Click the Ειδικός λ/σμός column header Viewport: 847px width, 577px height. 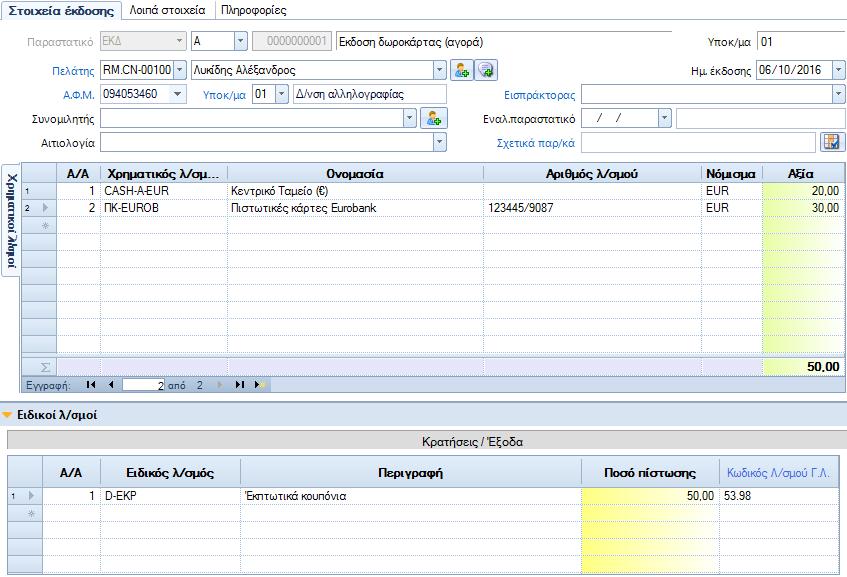click(170, 473)
